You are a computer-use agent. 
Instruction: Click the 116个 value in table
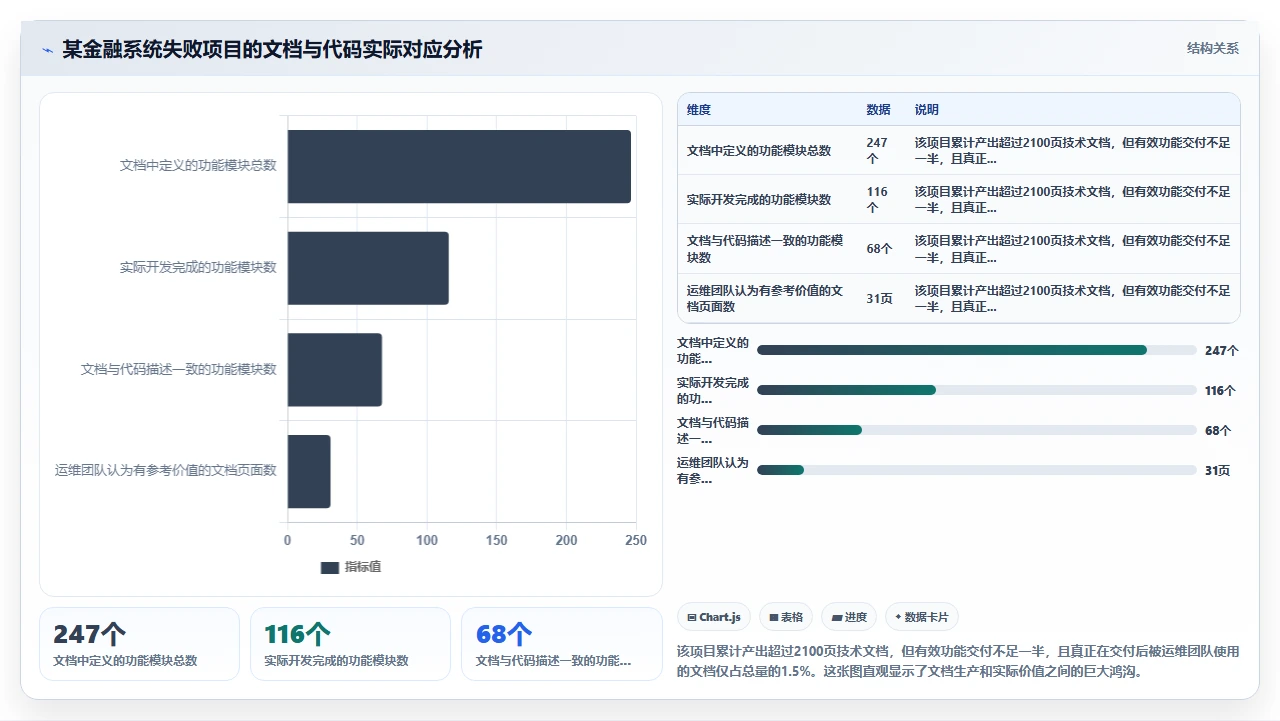(x=877, y=200)
